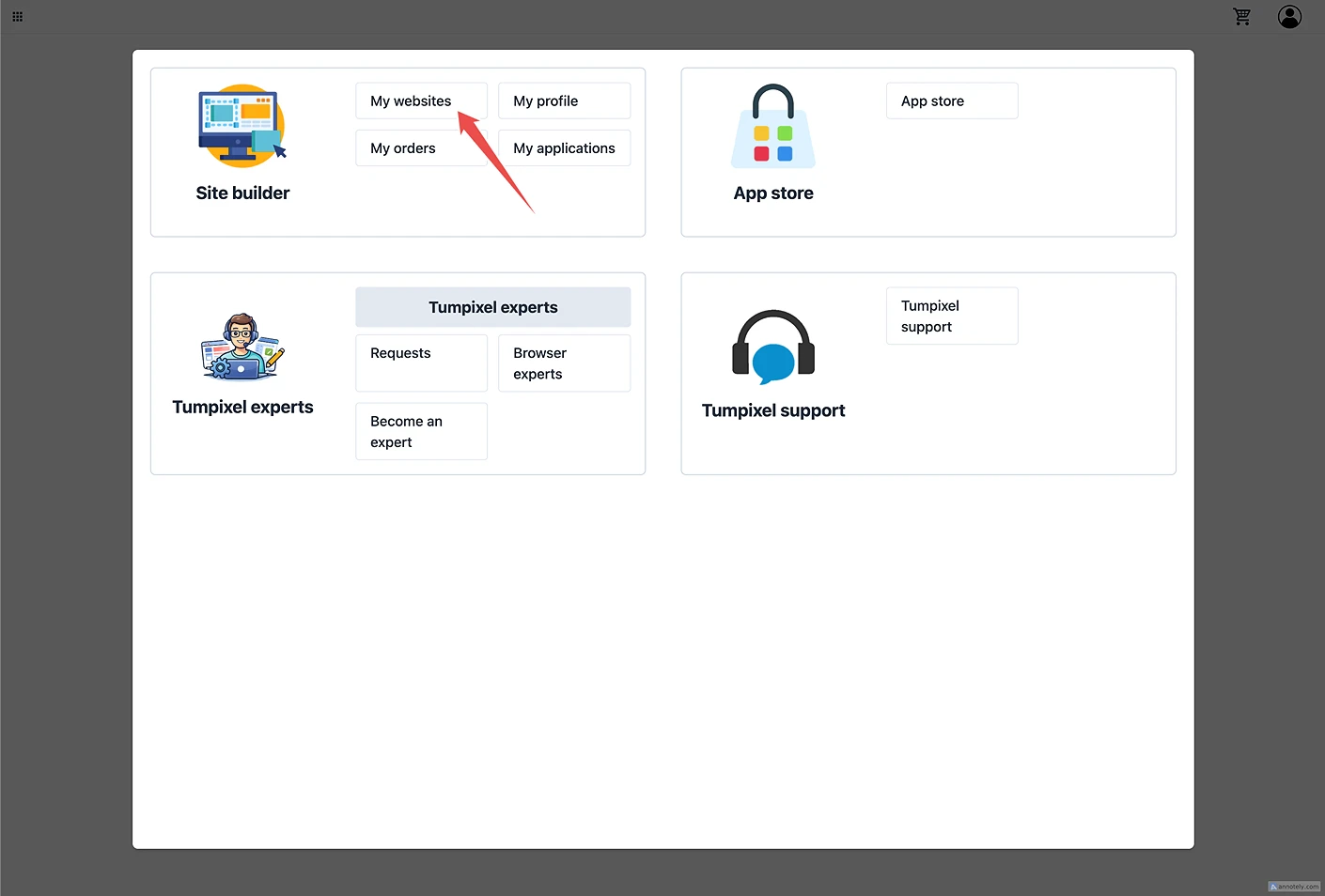This screenshot has height=896, width=1325.
Task: Click the Site builder heading
Action: (x=242, y=193)
